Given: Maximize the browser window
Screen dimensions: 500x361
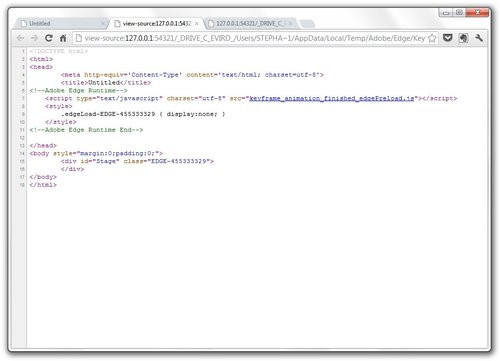Looking at the screenshot, I should pyautogui.click(x=459, y=13).
